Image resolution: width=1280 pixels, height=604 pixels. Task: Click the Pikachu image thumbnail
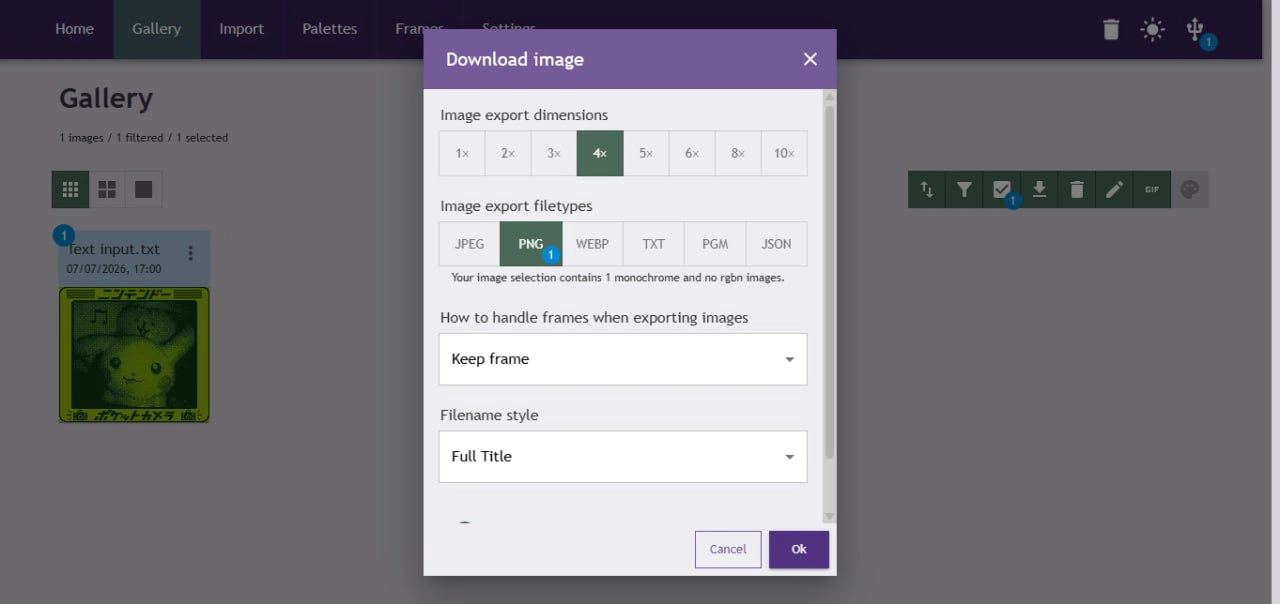[x=134, y=354]
